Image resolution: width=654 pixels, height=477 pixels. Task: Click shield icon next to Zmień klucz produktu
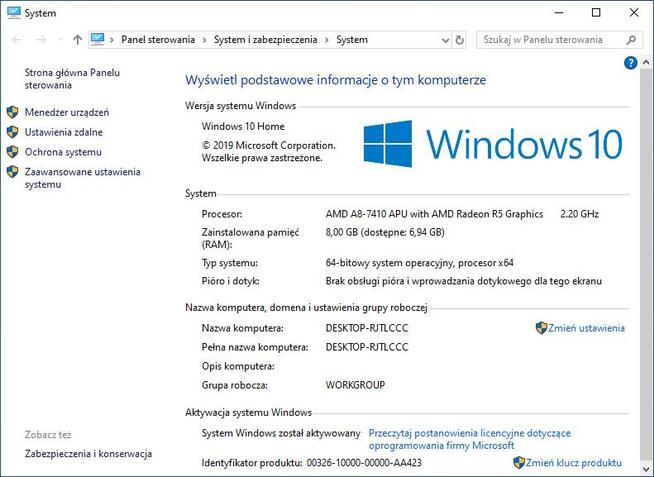click(519, 462)
